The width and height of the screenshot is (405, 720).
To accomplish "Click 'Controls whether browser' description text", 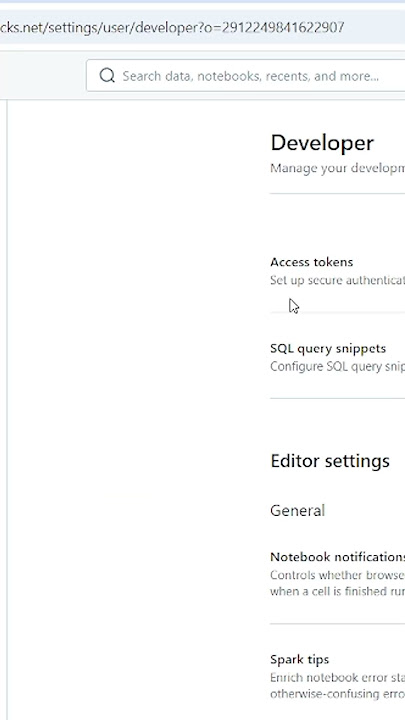I will pyautogui.click(x=338, y=575).
